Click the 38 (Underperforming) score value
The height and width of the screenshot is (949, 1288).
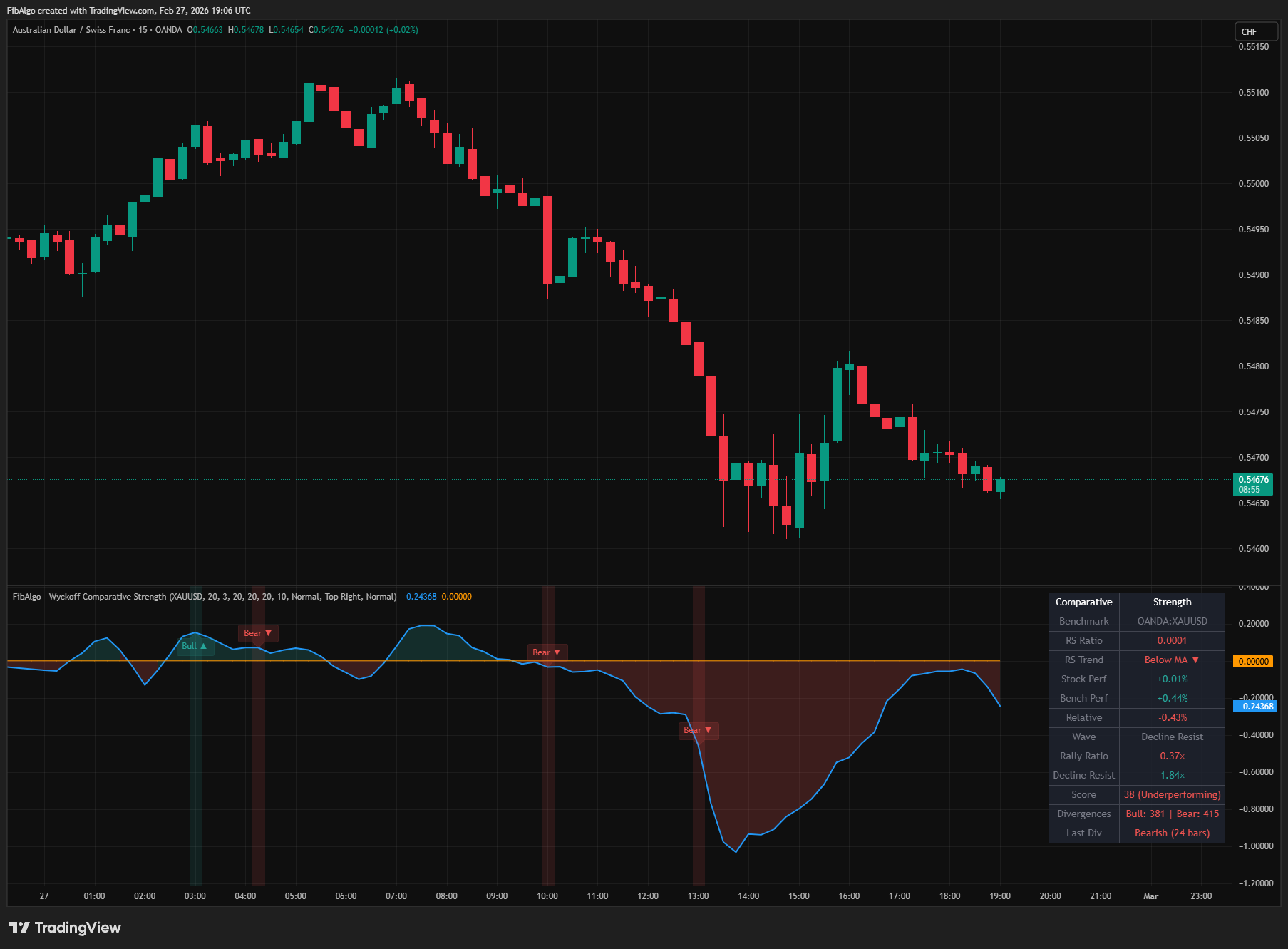1171,795
